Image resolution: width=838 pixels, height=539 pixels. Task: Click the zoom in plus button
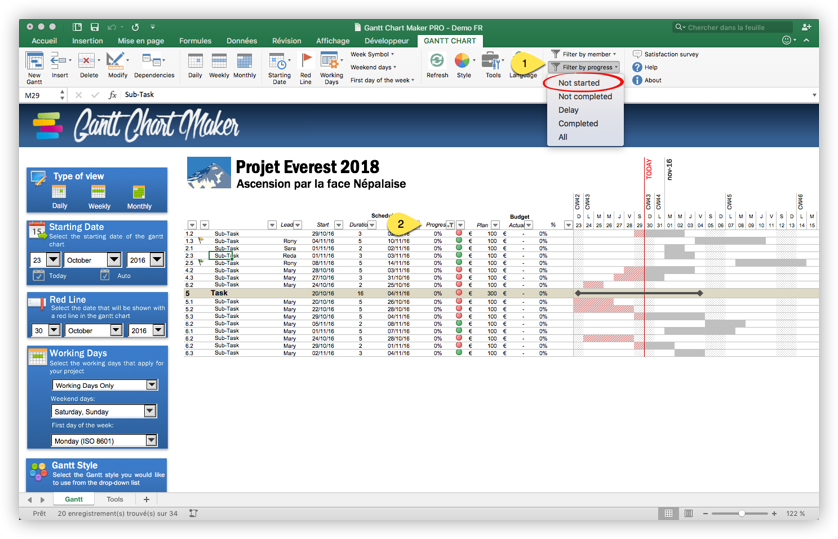click(x=774, y=513)
